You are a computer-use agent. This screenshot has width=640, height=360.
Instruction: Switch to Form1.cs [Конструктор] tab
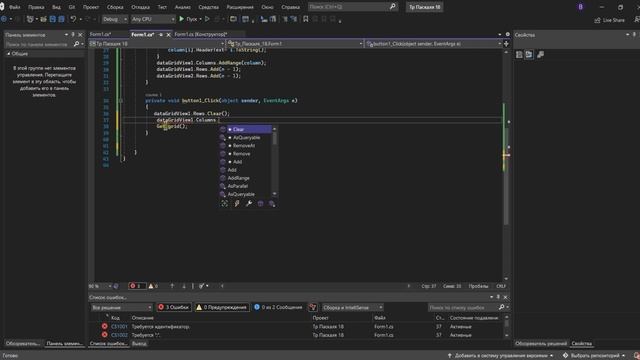[x=201, y=35]
